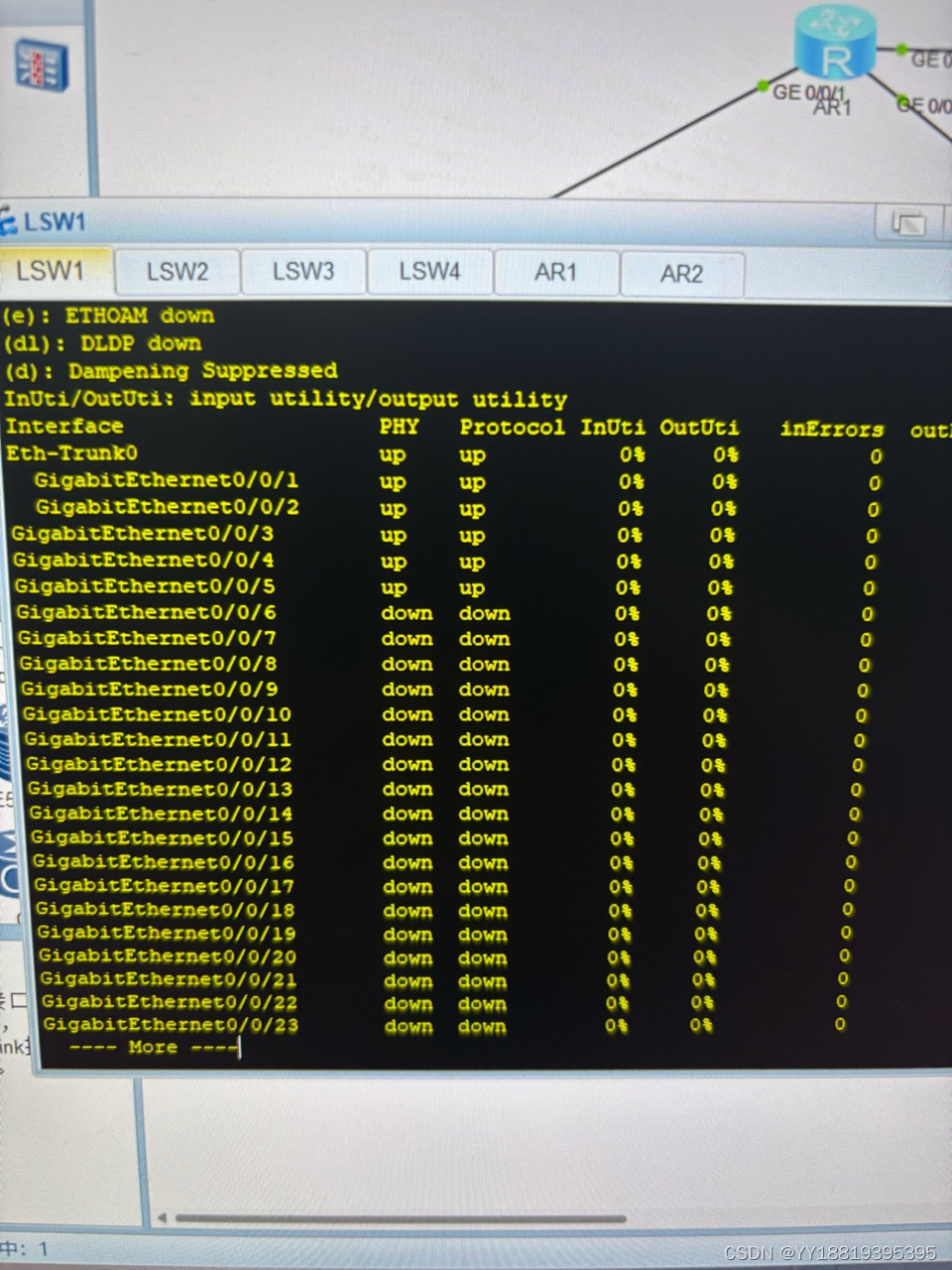
Task: Click the '---- More ----' prompt line
Action: coord(154,1047)
